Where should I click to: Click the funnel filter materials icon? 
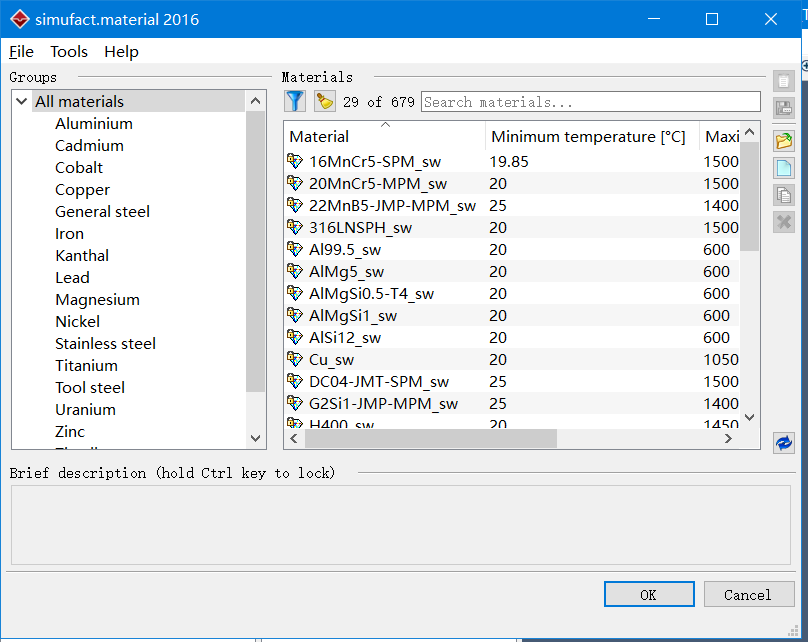click(295, 101)
